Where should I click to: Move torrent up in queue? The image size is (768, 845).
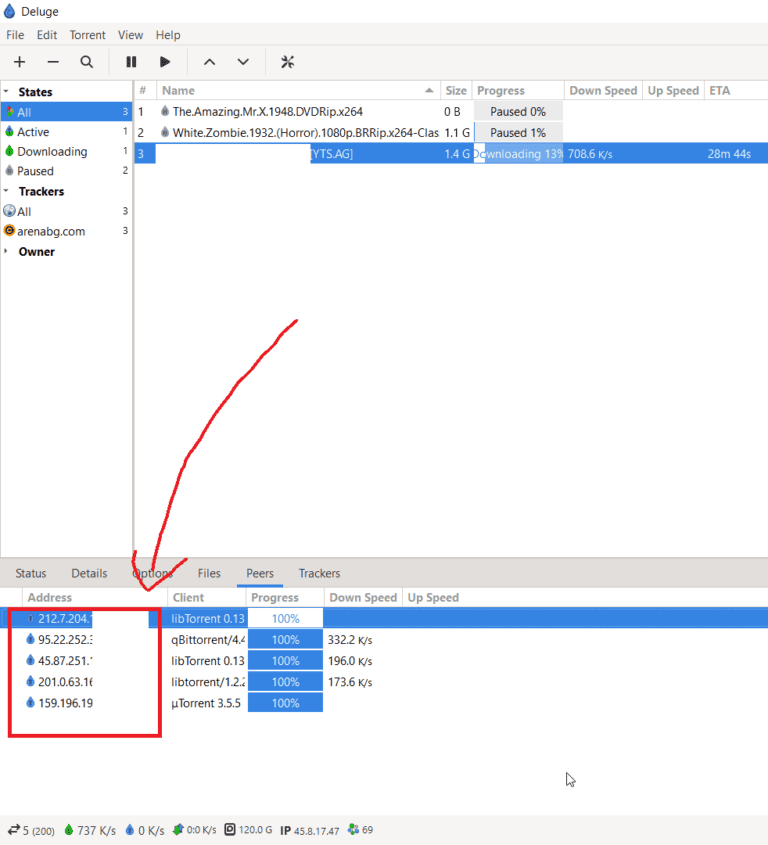(209, 62)
